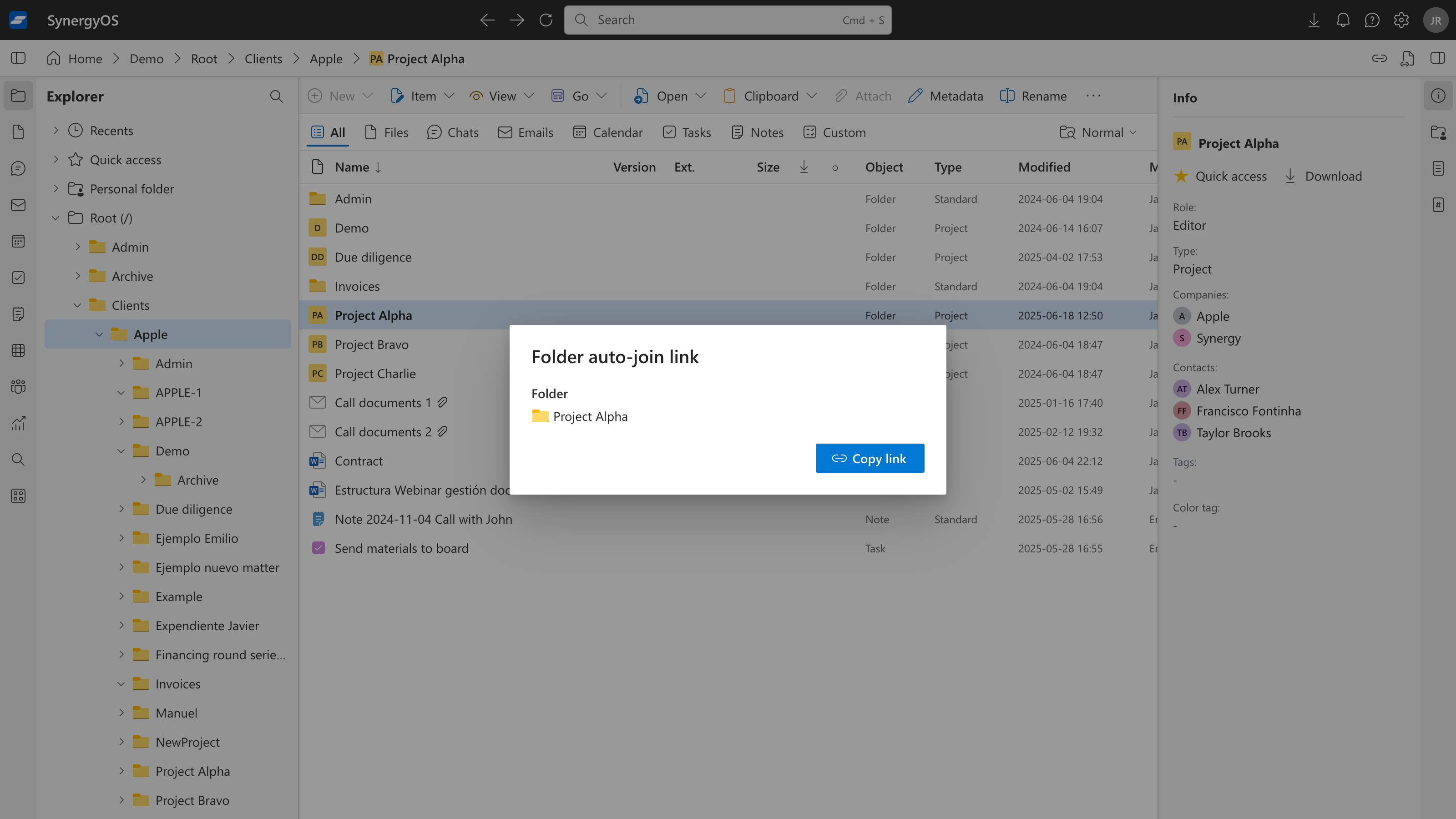Image resolution: width=1456 pixels, height=819 pixels.
Task: Click the settings gear icon
Action: (1400, 20)
